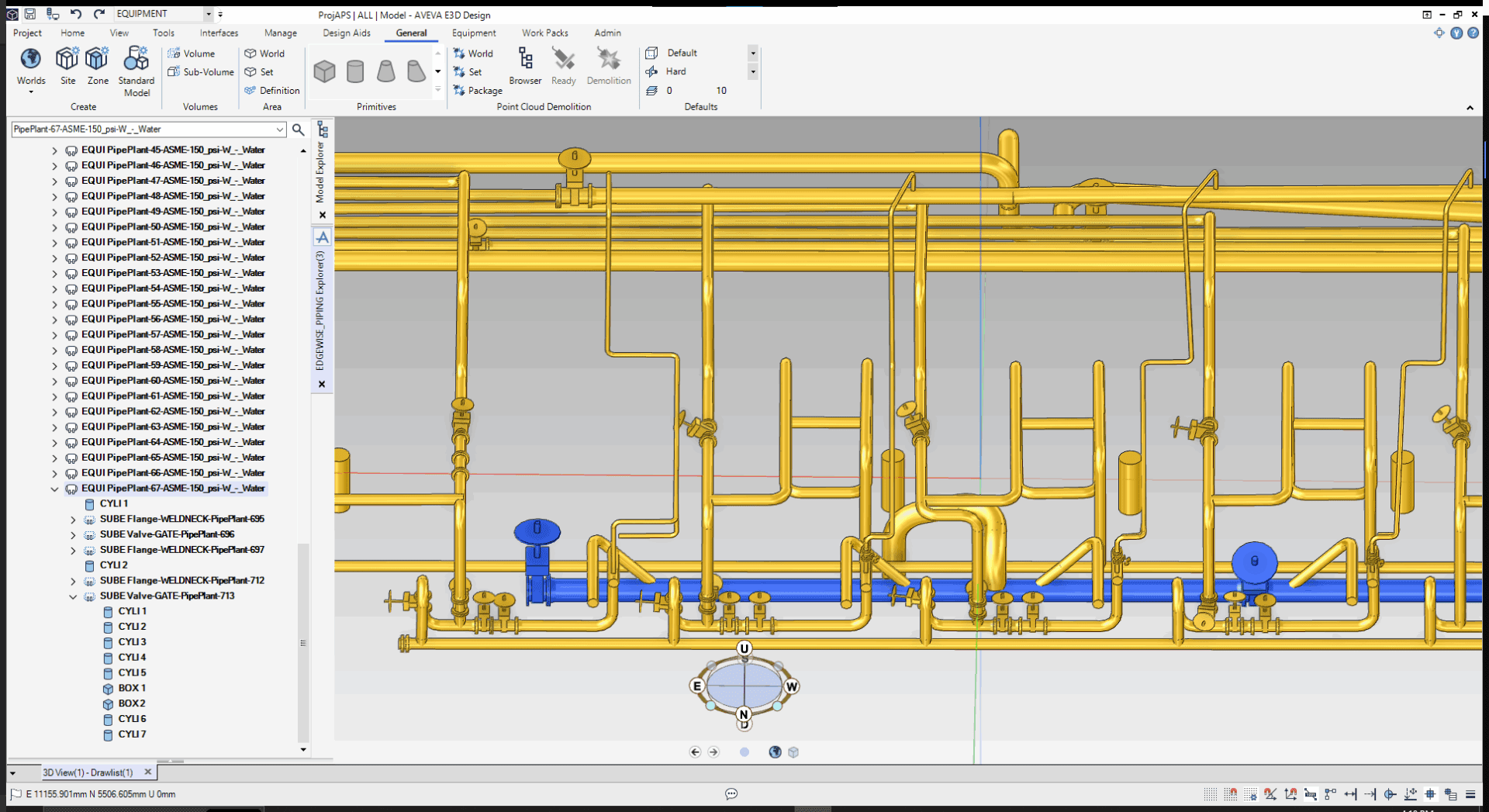
Task: Collapse SUBE Valve-GATE-PipePlant-713
Action: [73, 596]
